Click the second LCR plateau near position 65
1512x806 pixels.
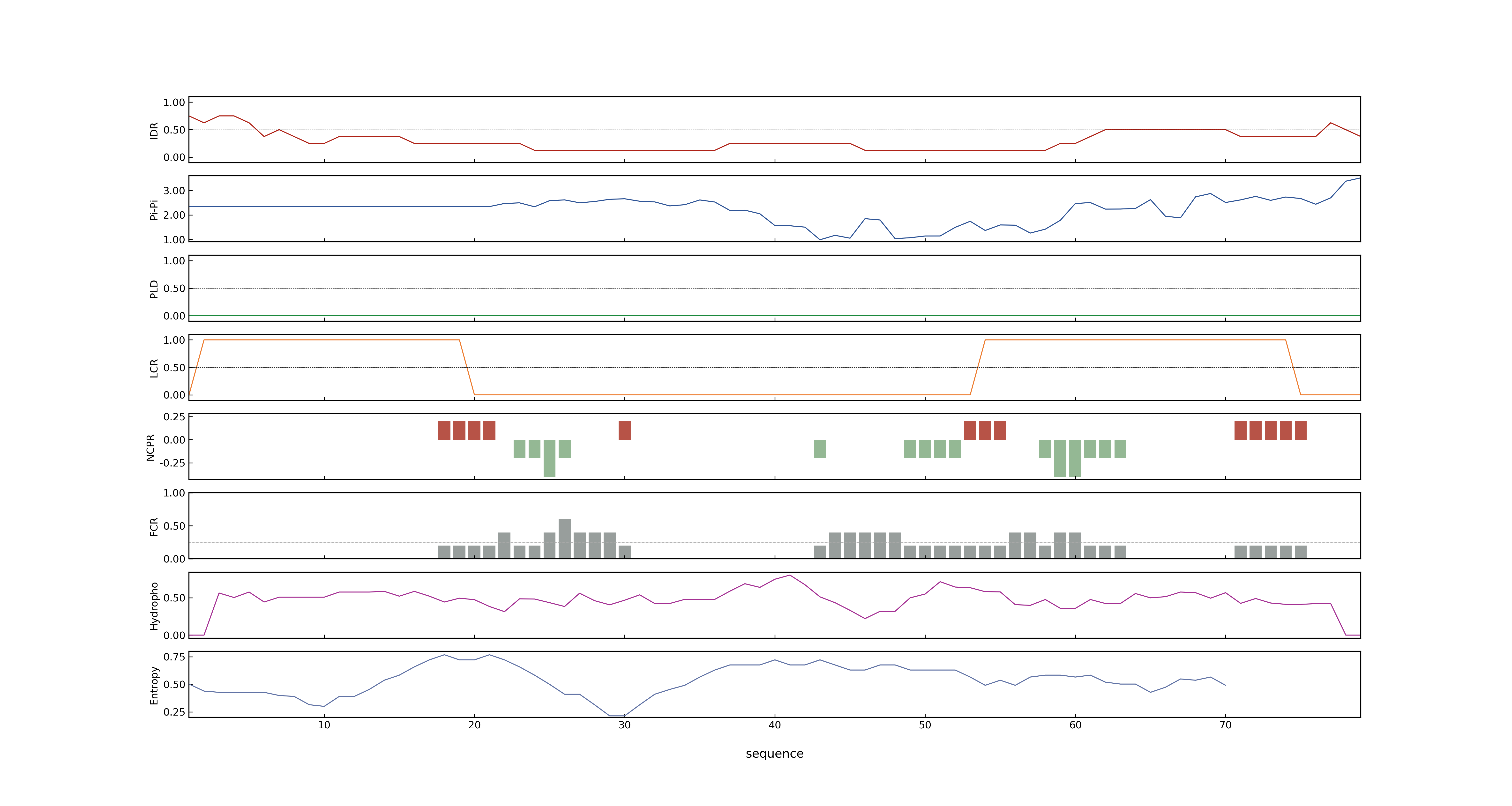[x=1135, y=340]
